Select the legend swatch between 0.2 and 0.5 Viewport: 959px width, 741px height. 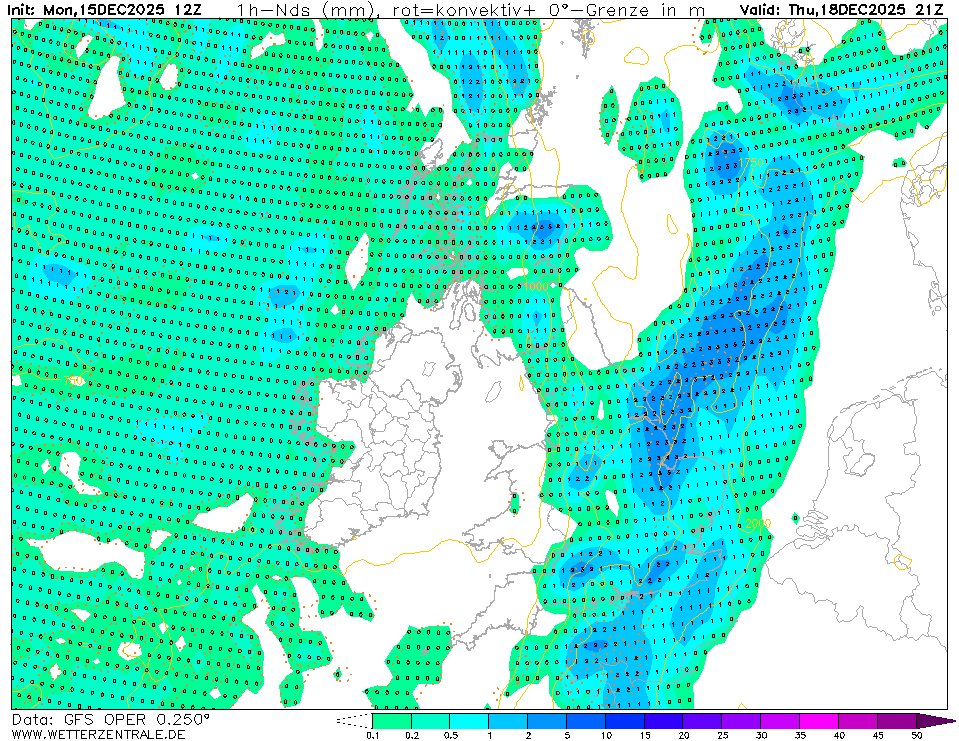[x=430, y=720]
